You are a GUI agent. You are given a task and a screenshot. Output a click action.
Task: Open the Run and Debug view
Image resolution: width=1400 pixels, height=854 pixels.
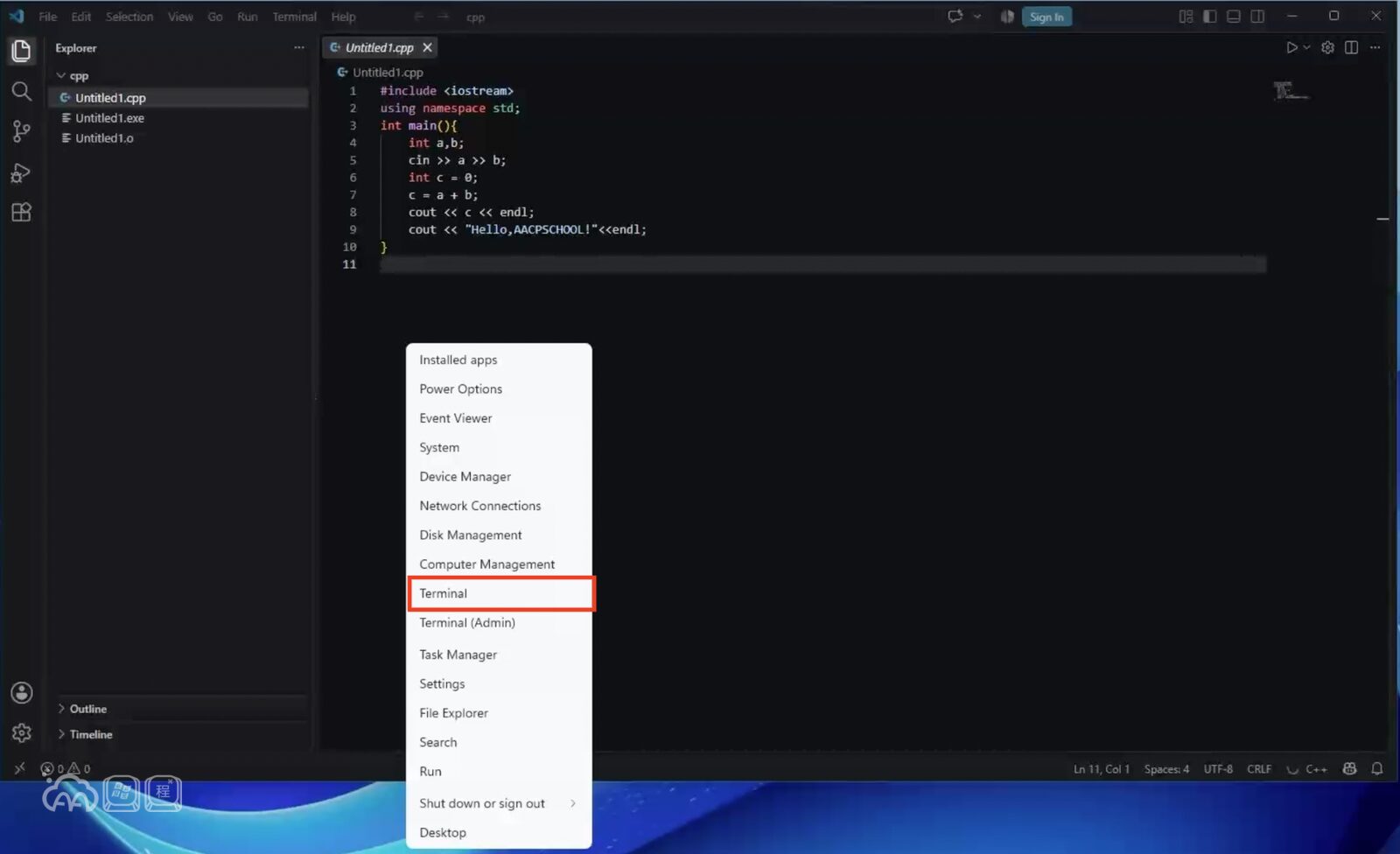click(x=21, y=172)
